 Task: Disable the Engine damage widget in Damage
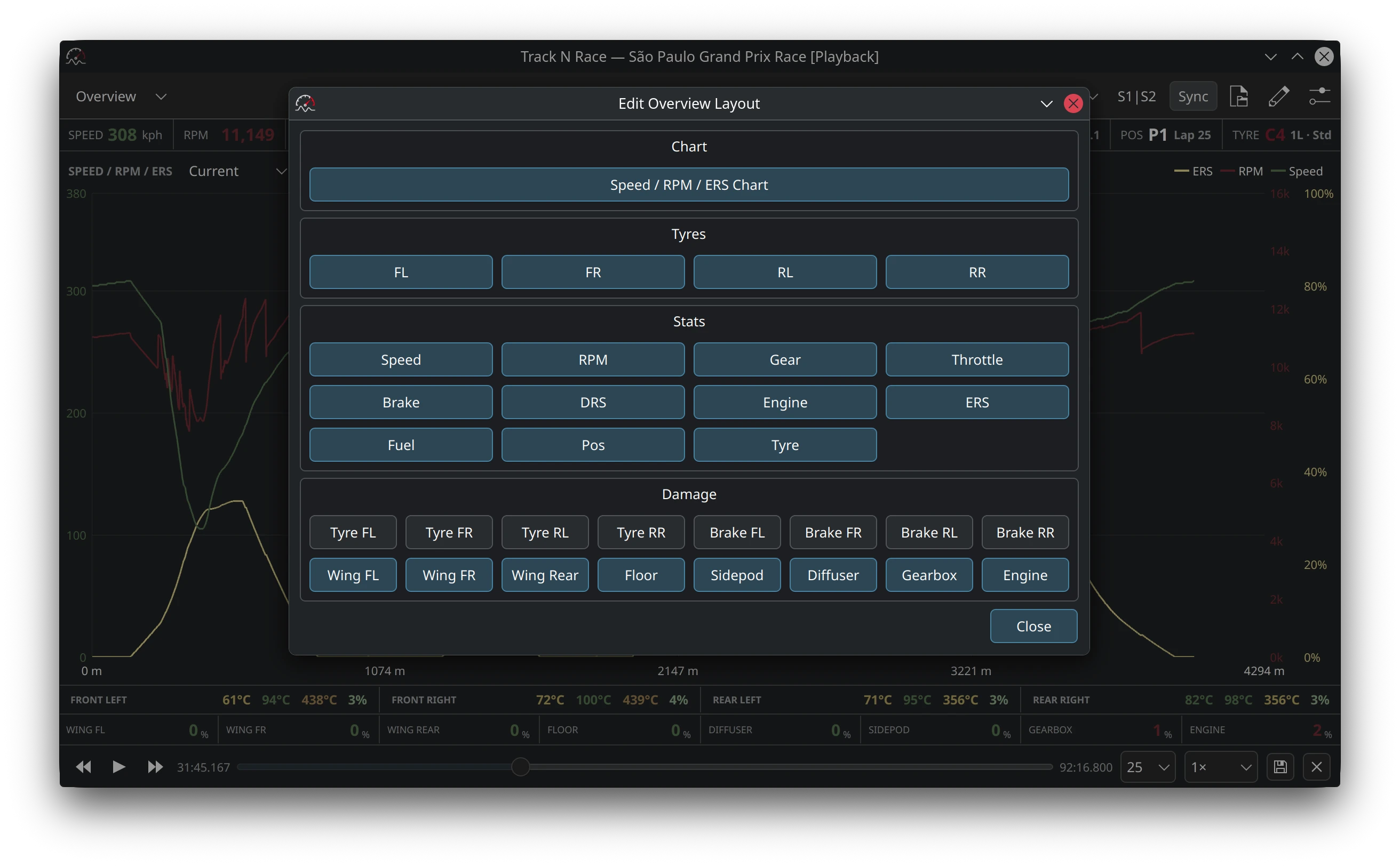1024,574
